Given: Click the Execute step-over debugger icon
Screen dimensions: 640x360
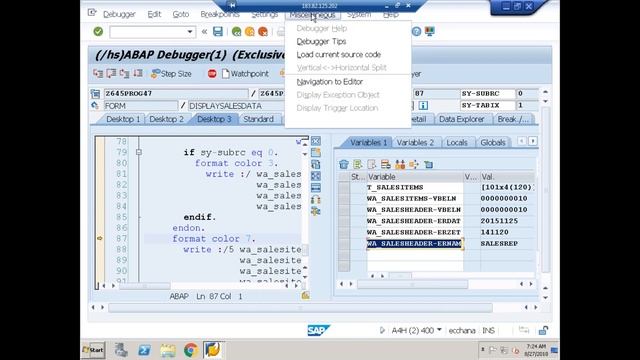Looking at the screenshot, I should 111,73.
